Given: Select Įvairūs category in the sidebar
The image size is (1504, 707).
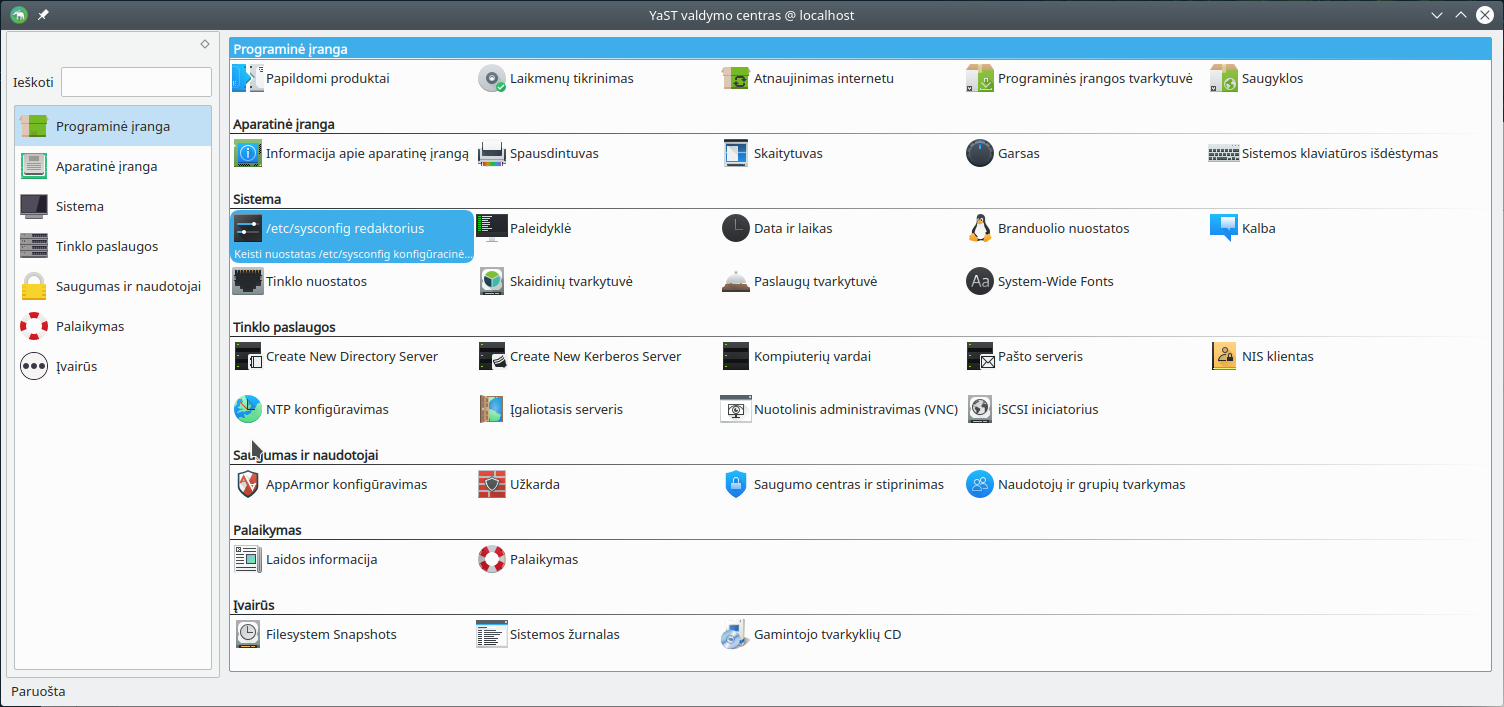Looking at the screenshot, I should (x=76, y=367).
